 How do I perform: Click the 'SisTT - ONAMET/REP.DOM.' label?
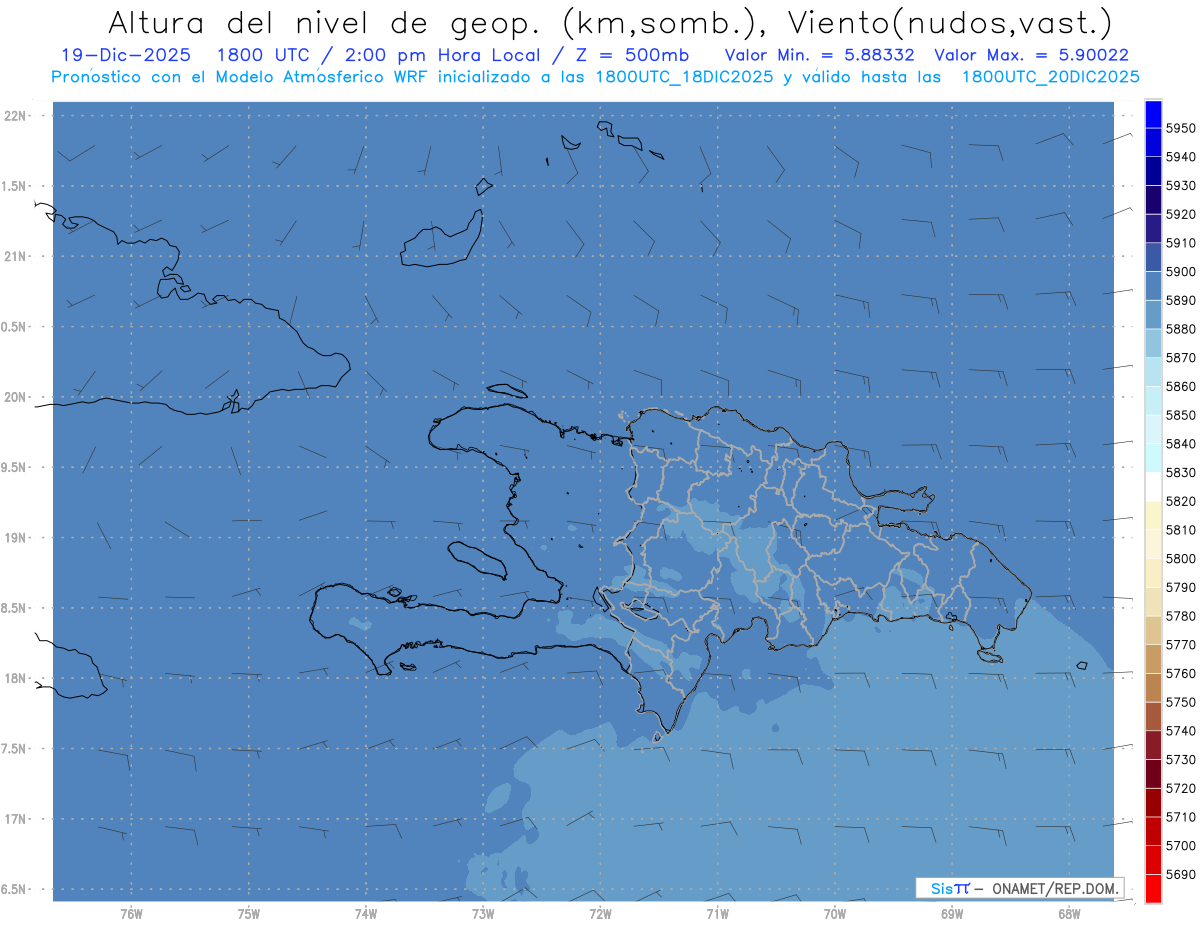1019,888
